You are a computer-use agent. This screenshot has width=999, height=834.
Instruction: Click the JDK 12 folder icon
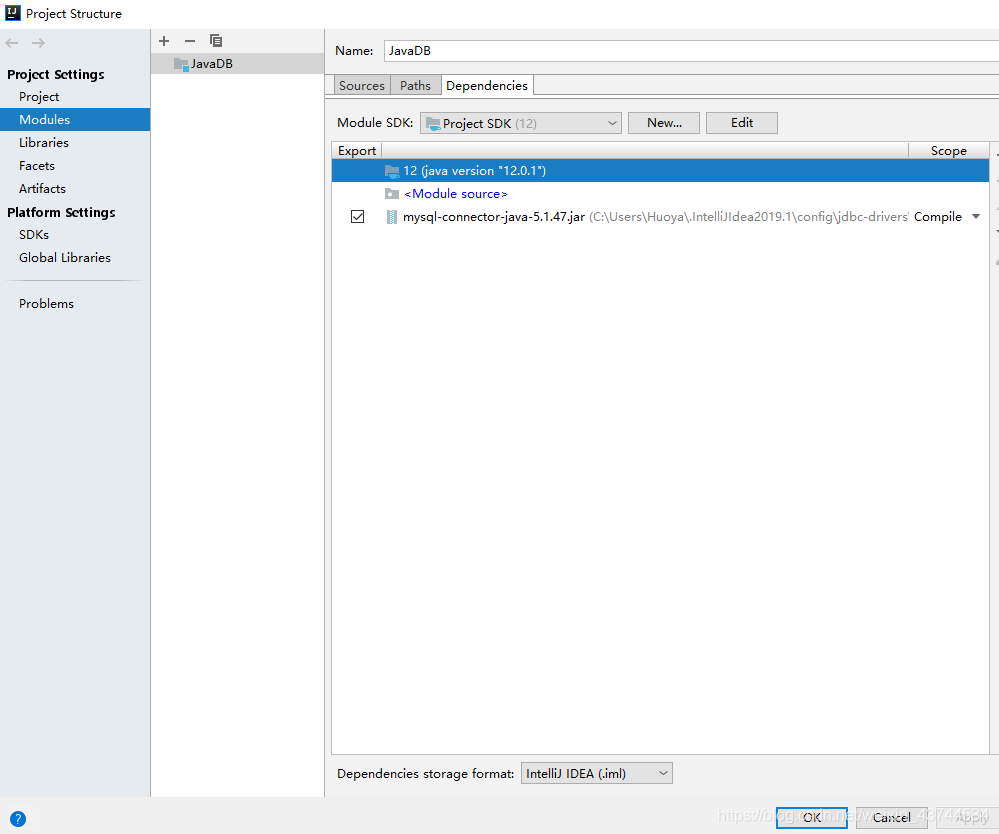(392, 171)
